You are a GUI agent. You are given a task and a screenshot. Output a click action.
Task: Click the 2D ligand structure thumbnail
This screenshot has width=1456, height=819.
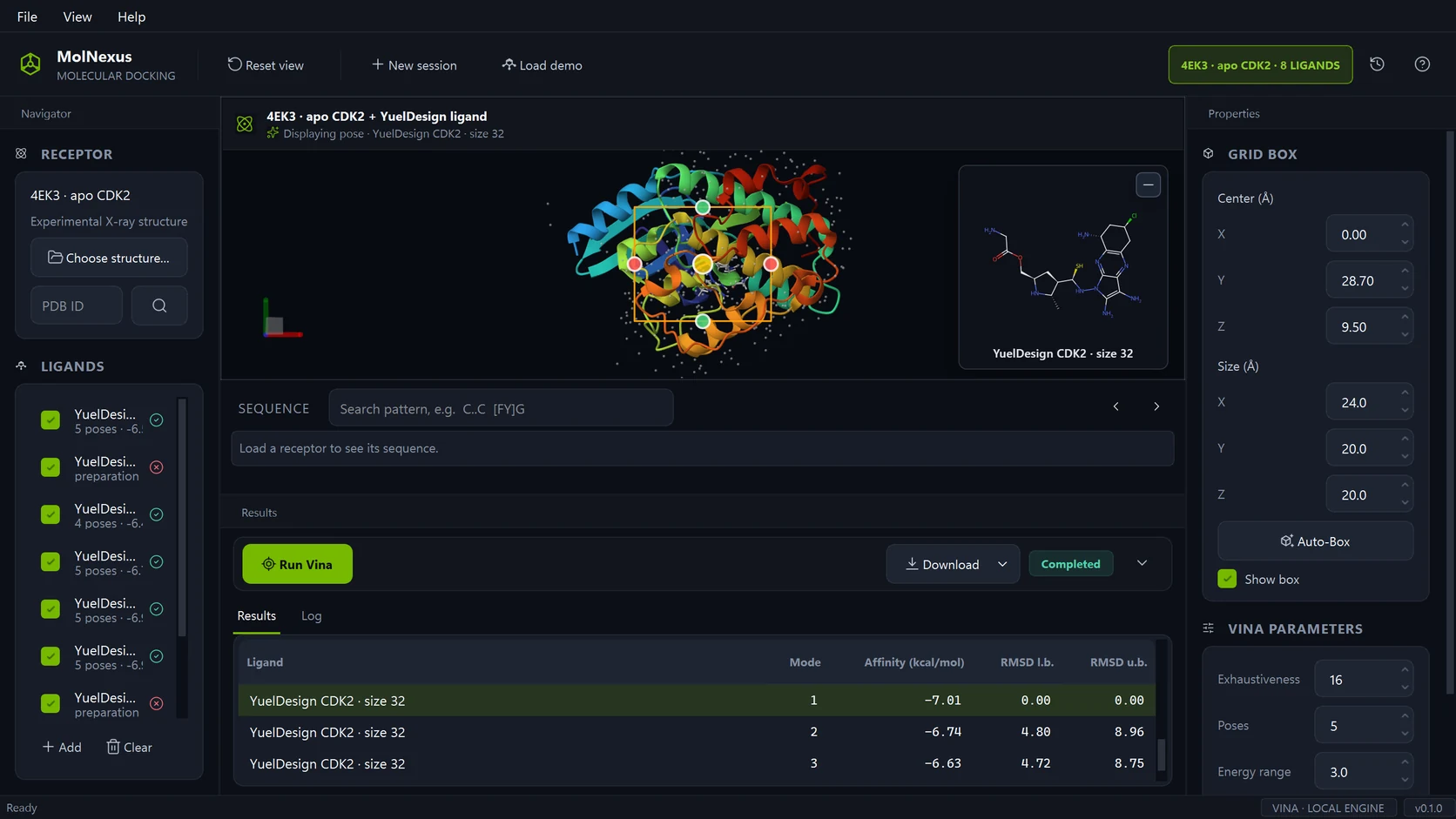tap(1062, 265)
